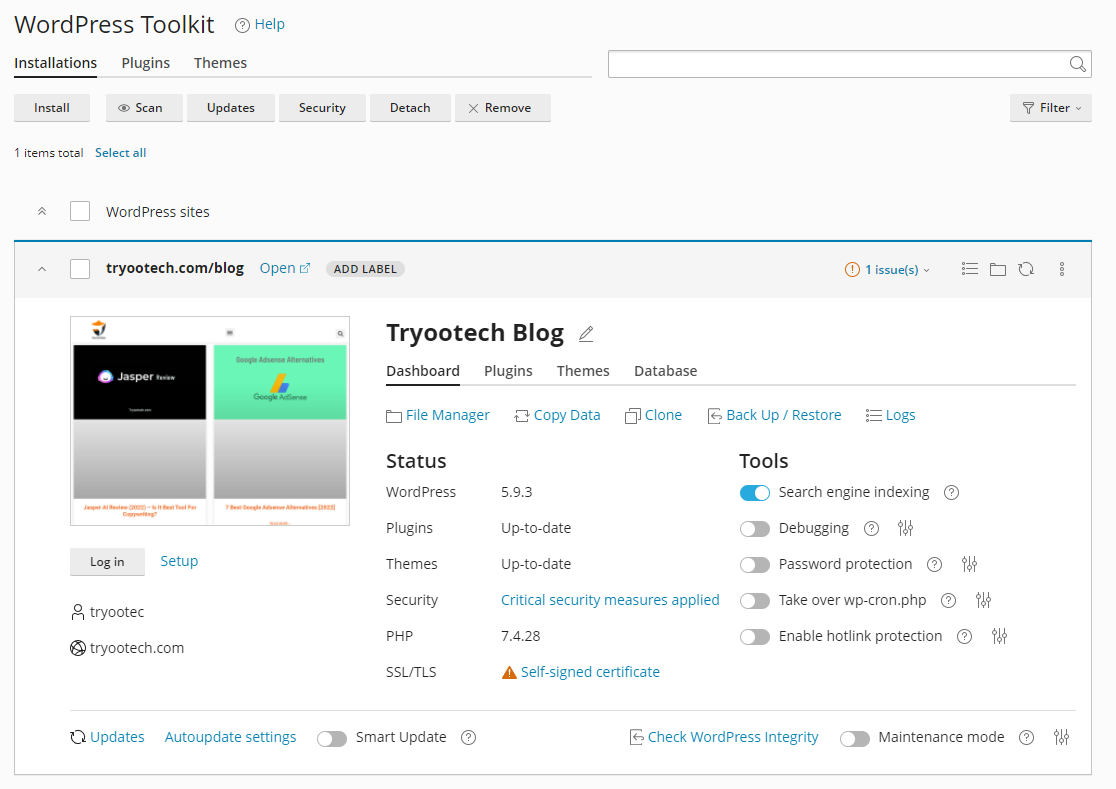Click the help icon next to Debugging
This screenshot has width=1116, height=789.
(x=871, y=529)
